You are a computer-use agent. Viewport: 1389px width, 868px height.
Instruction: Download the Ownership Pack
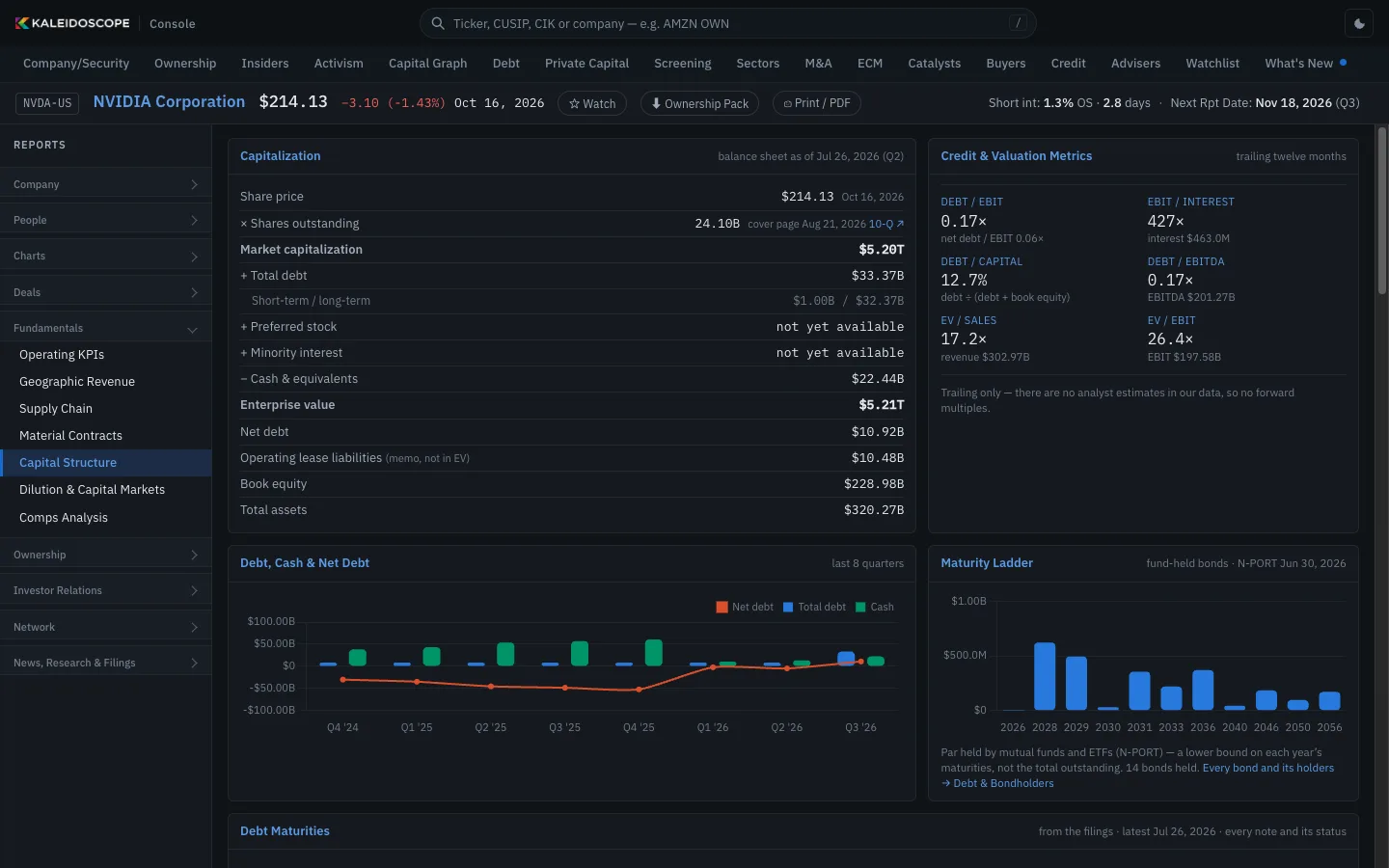(x=699, y=103)
